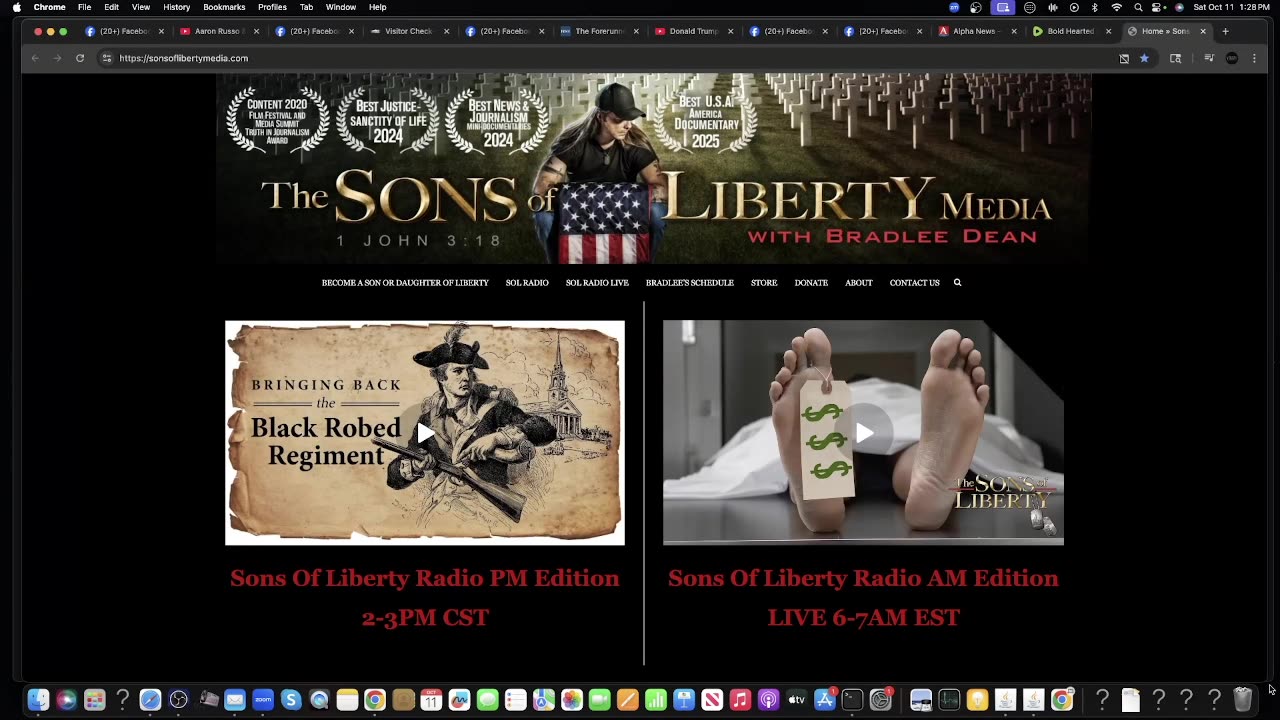Open Launchpad from the dock
1280x720 pixels.
[x=94, y=700]
